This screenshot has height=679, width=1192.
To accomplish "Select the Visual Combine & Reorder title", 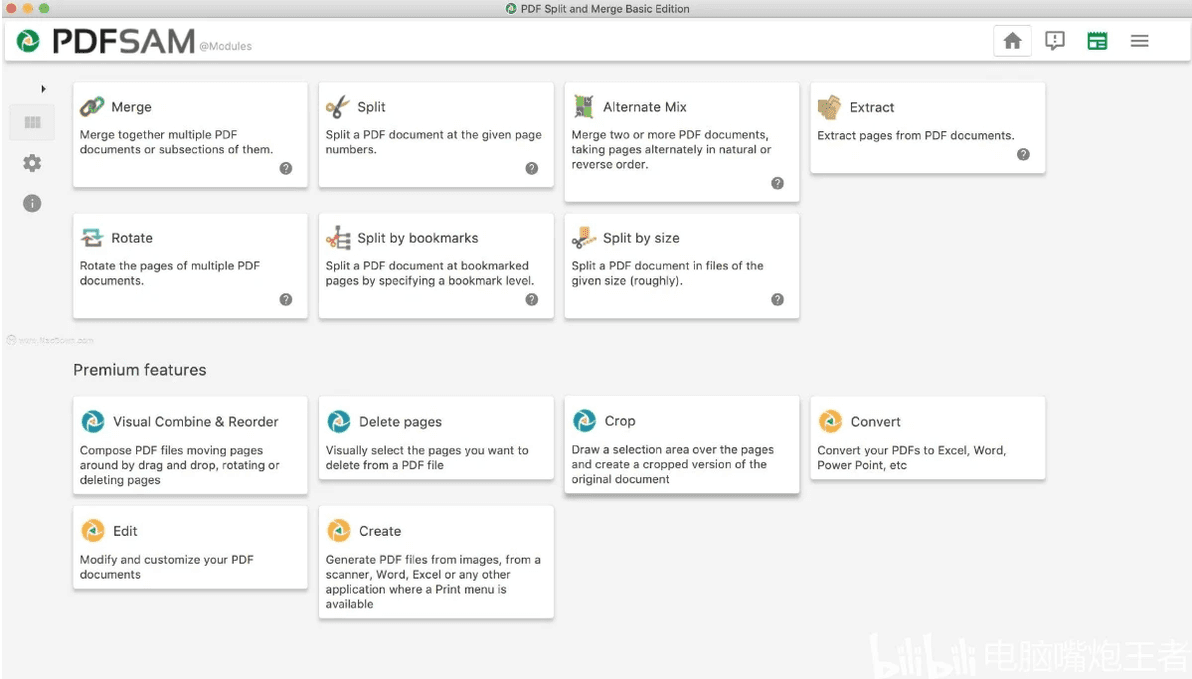I will click(195, 422).
